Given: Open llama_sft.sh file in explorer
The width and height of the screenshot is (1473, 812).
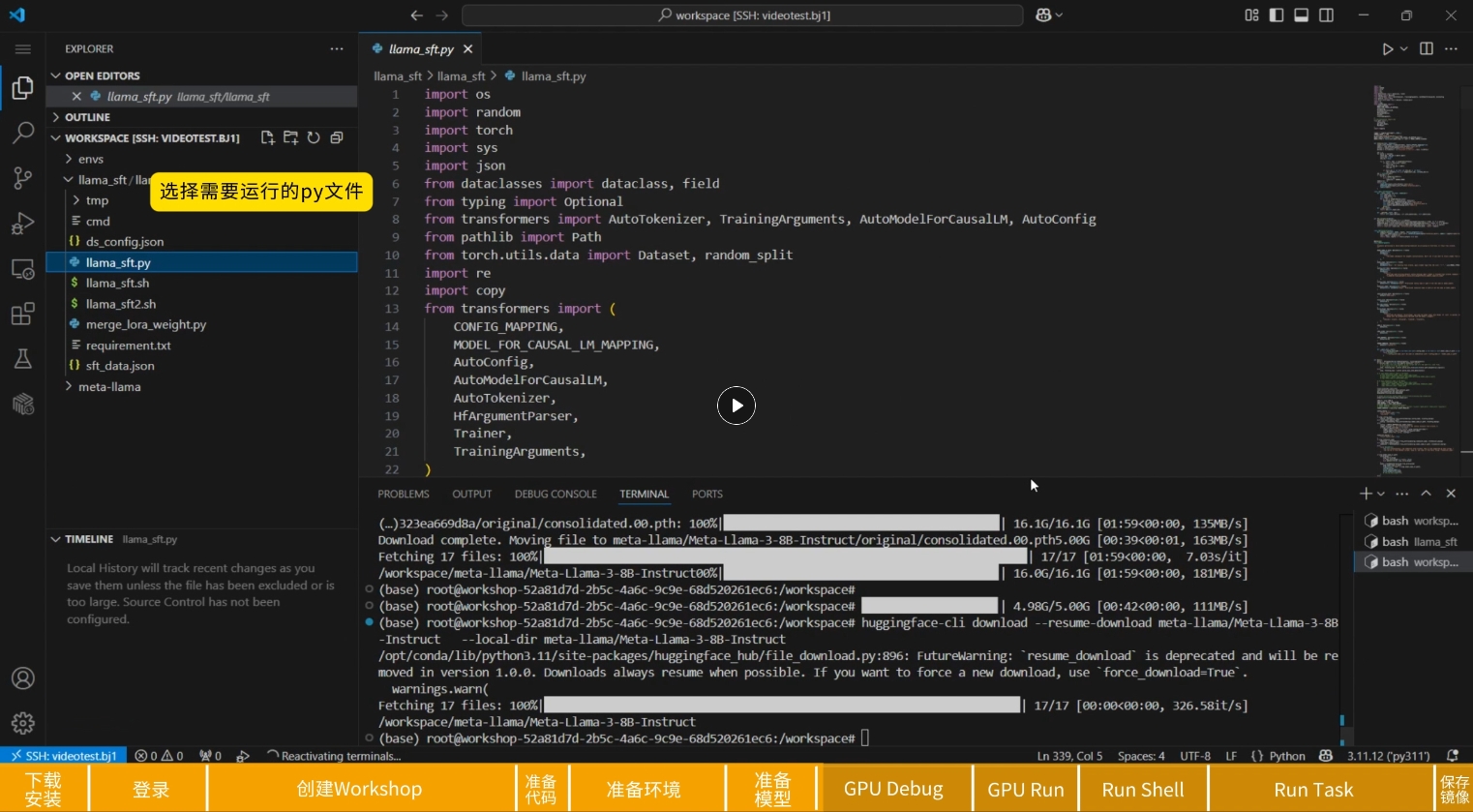Looking at the screenshot, I should point(117,284).
